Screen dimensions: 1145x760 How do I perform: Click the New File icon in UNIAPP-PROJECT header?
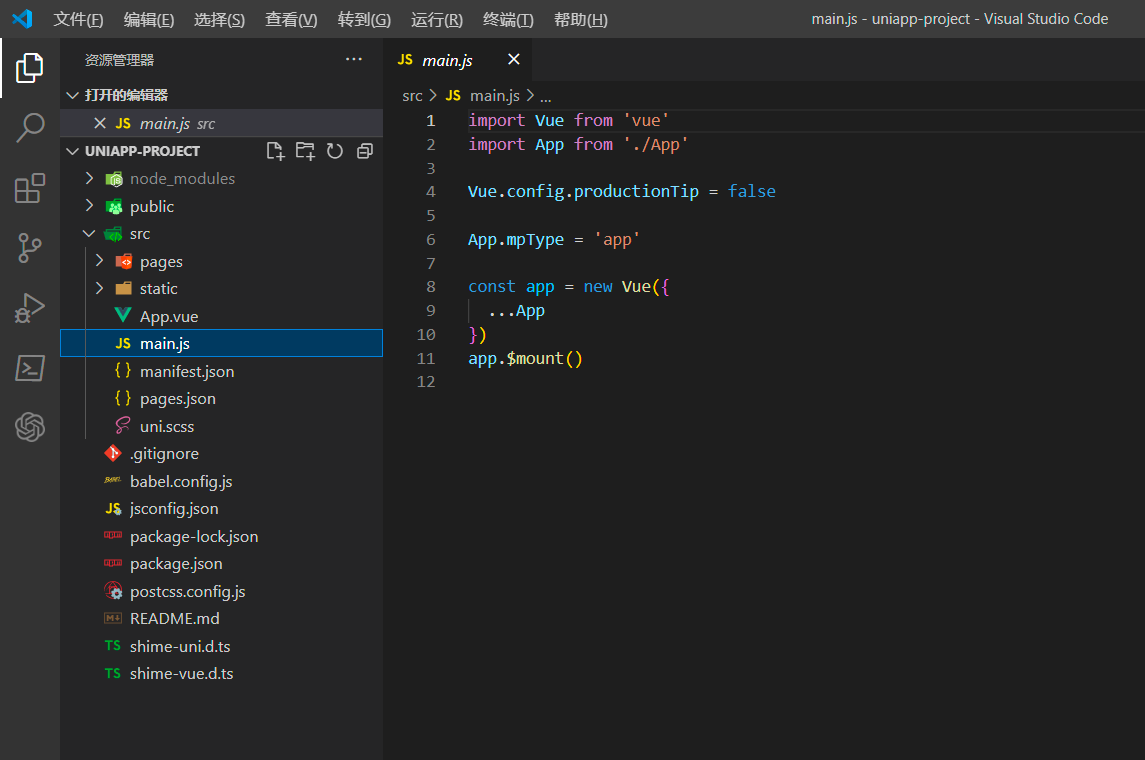pos(275,151)
